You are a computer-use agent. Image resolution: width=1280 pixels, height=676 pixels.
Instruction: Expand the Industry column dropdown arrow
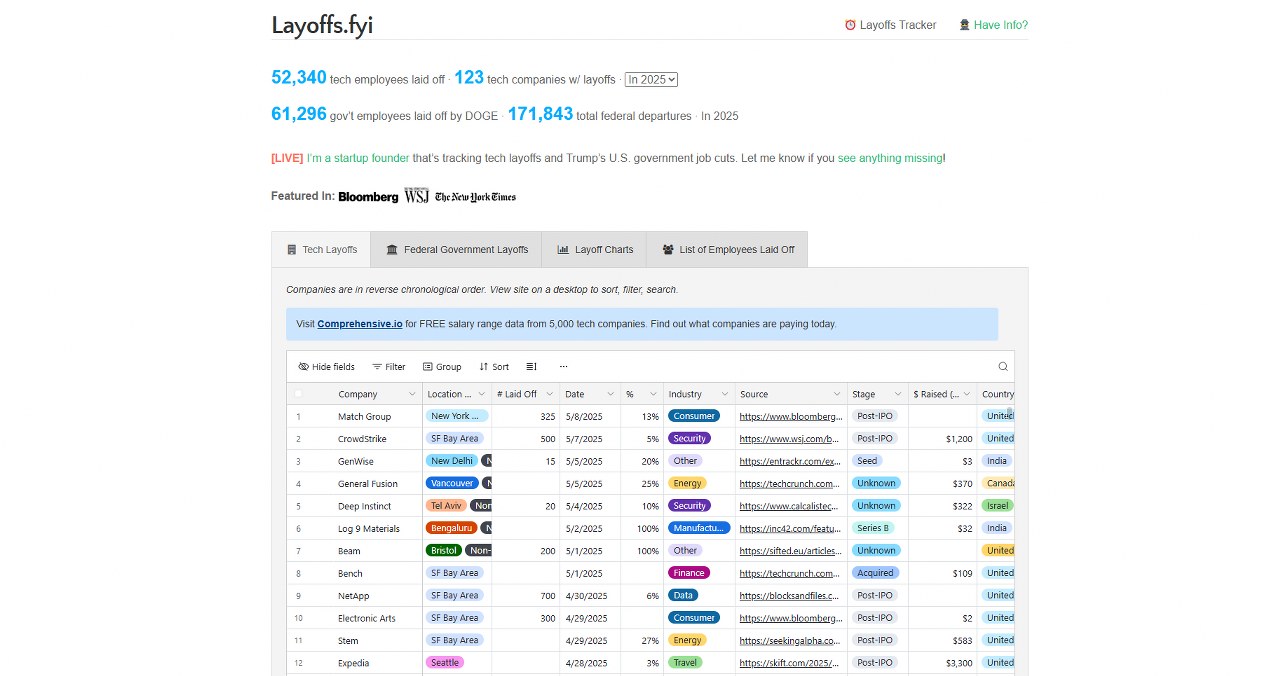click(725, 394)
